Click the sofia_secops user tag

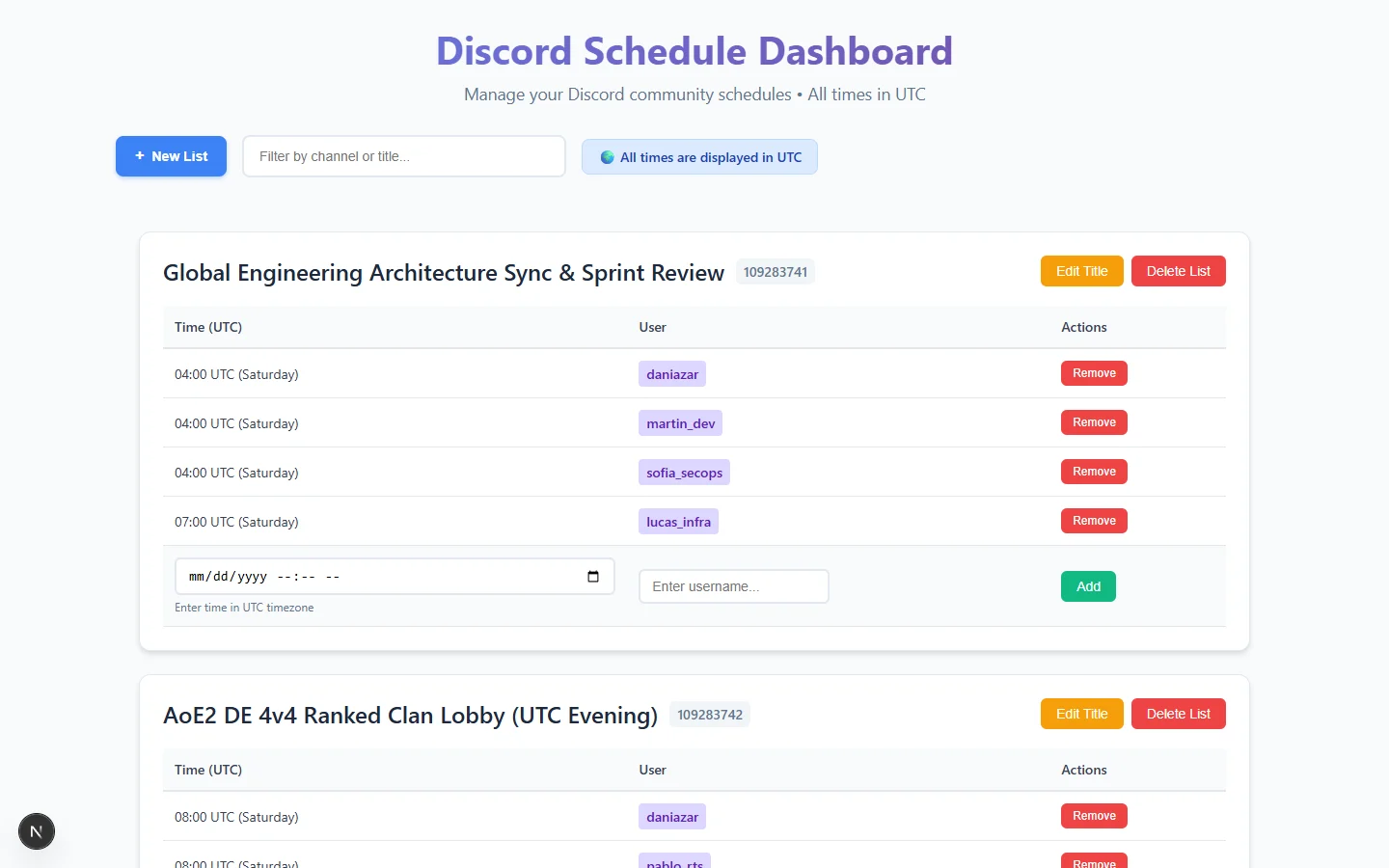coord(684,473)
